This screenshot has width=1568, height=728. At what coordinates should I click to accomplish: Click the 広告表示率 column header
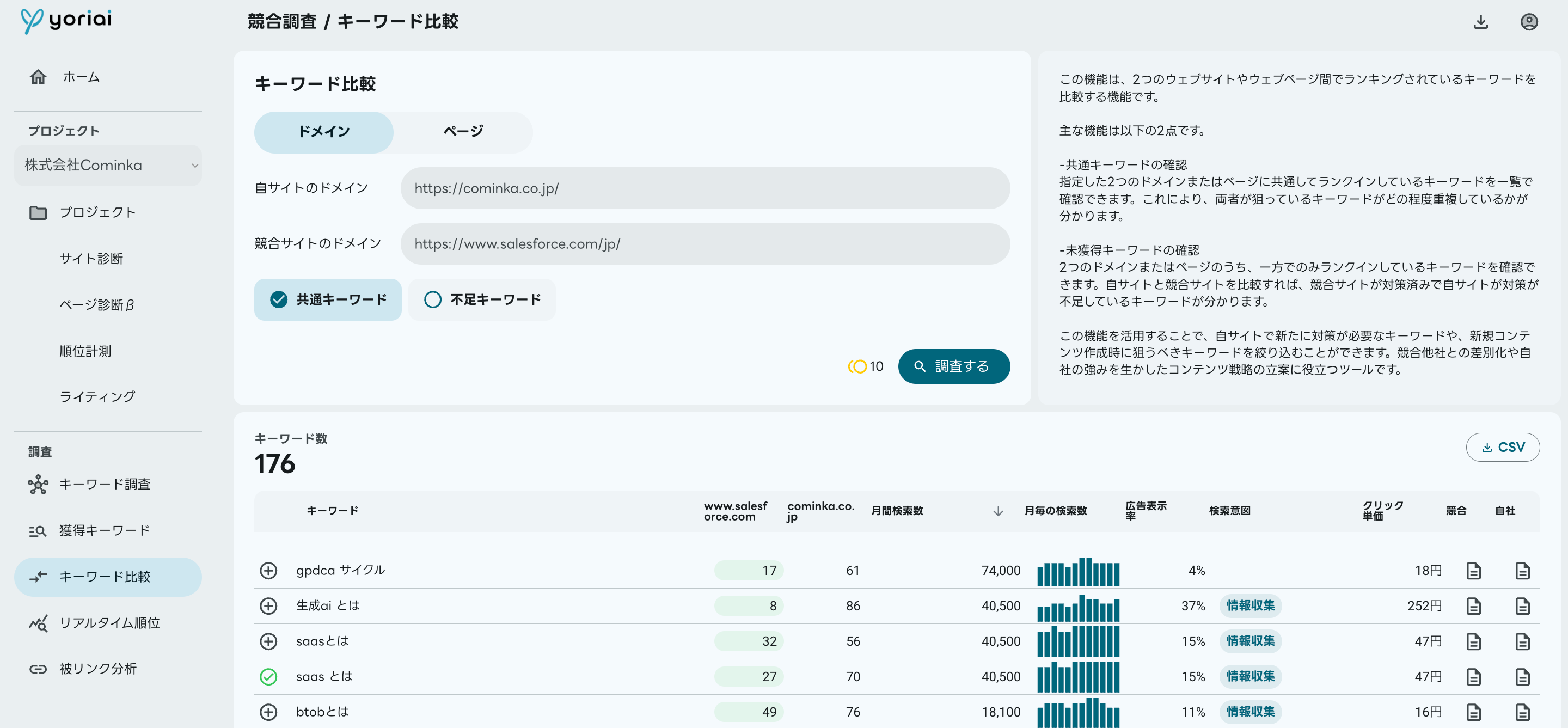[1146, 511]
